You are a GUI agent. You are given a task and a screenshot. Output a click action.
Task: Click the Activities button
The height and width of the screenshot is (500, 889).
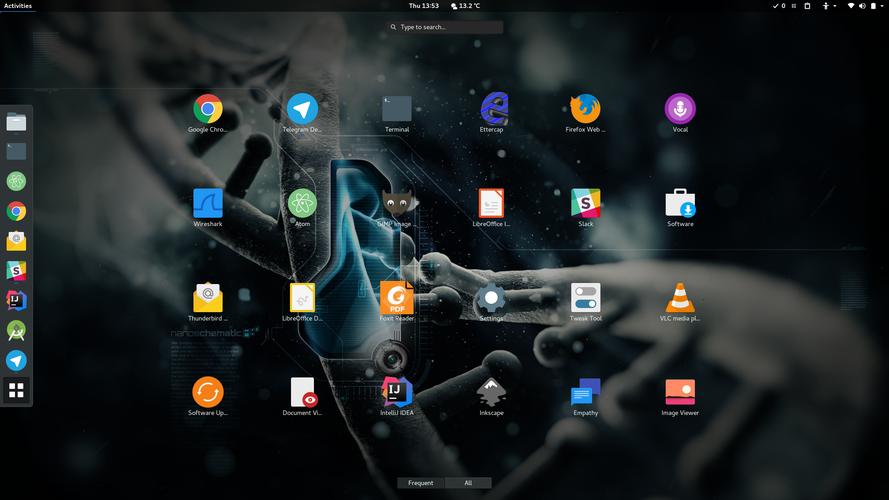[x=18, y=6]
